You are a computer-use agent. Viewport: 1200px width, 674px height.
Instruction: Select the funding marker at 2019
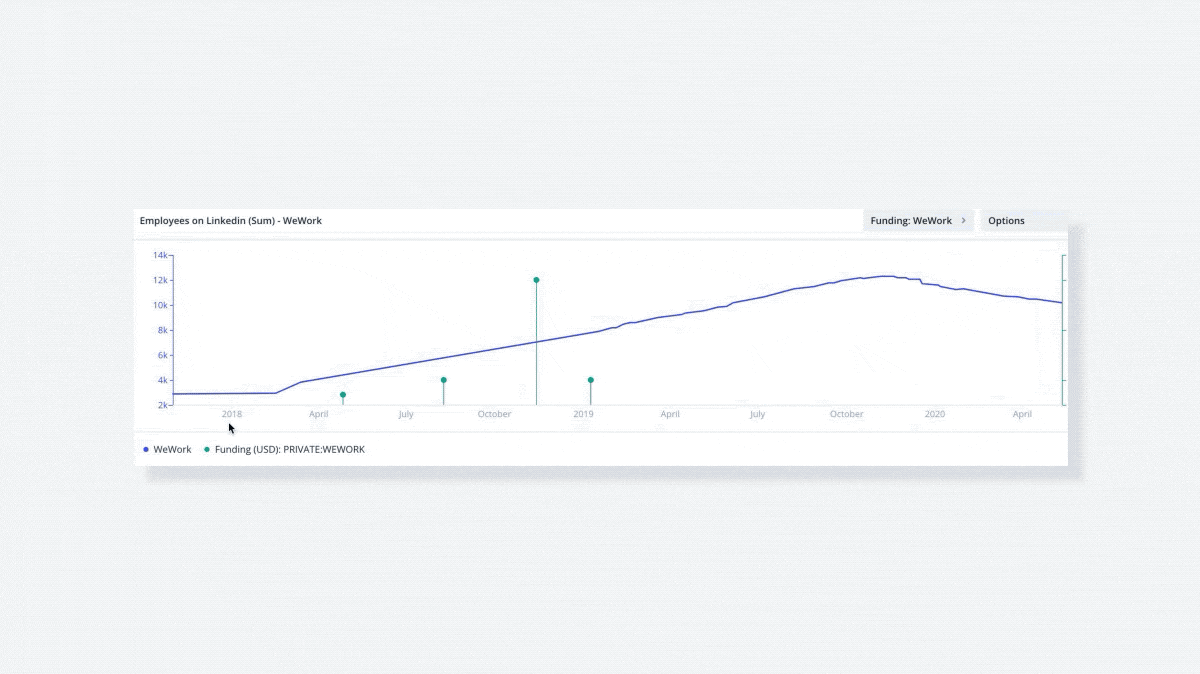point(590,380)
